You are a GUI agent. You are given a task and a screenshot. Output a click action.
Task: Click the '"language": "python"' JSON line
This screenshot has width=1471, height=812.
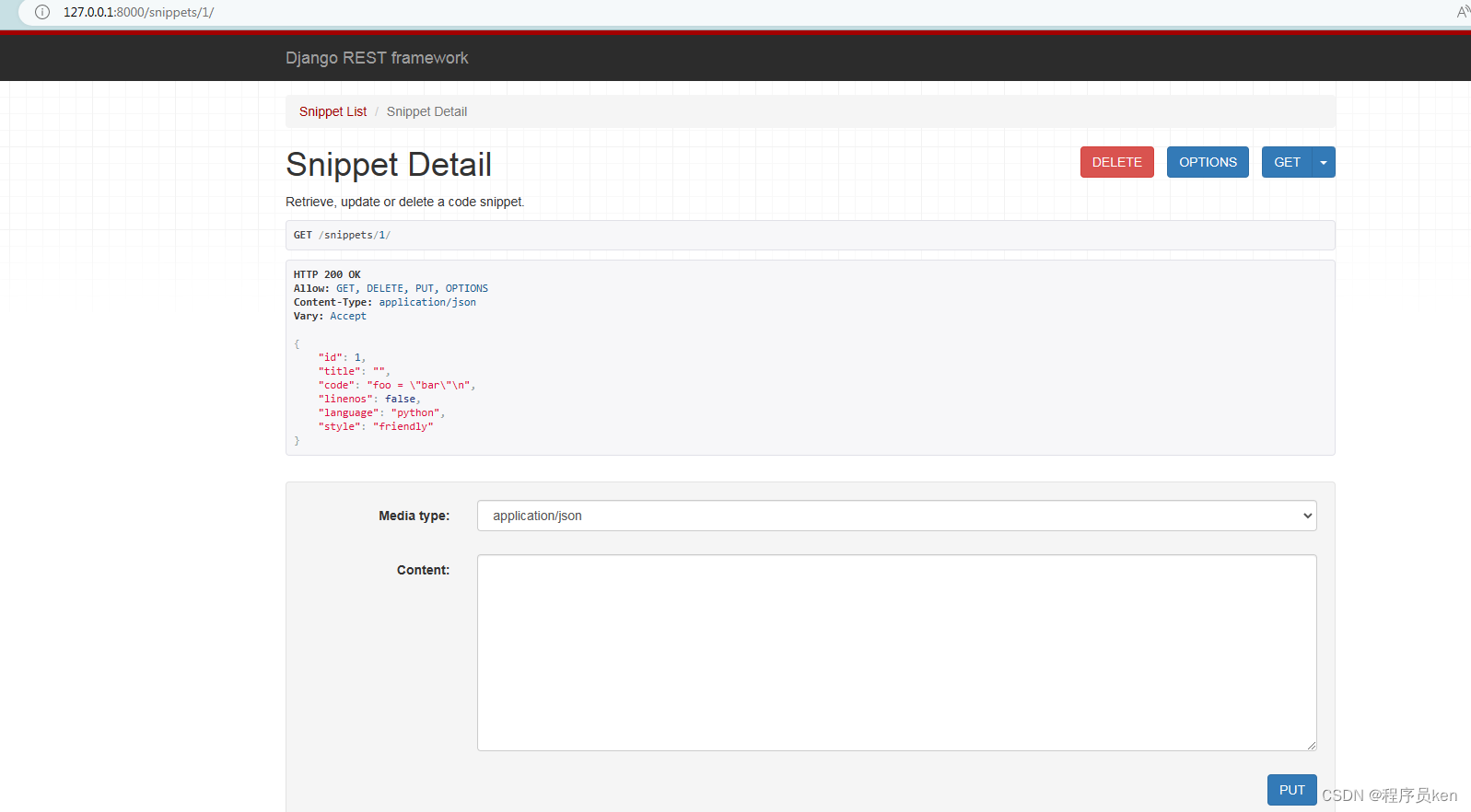coord(381,412)
